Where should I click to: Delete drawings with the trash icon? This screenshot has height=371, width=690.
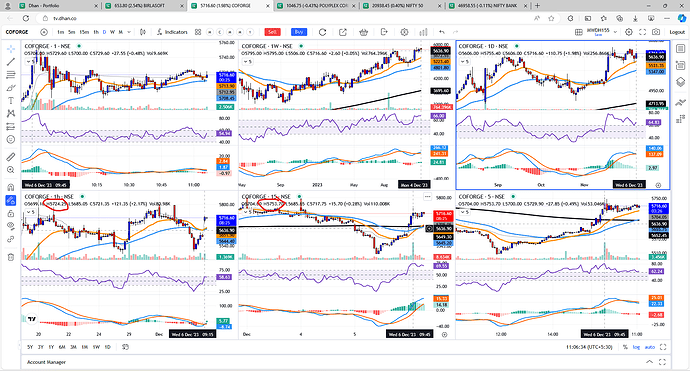11,257
